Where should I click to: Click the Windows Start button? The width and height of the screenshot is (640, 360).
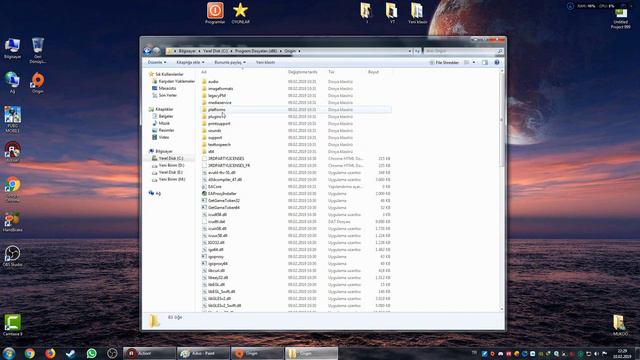point(9,353)
